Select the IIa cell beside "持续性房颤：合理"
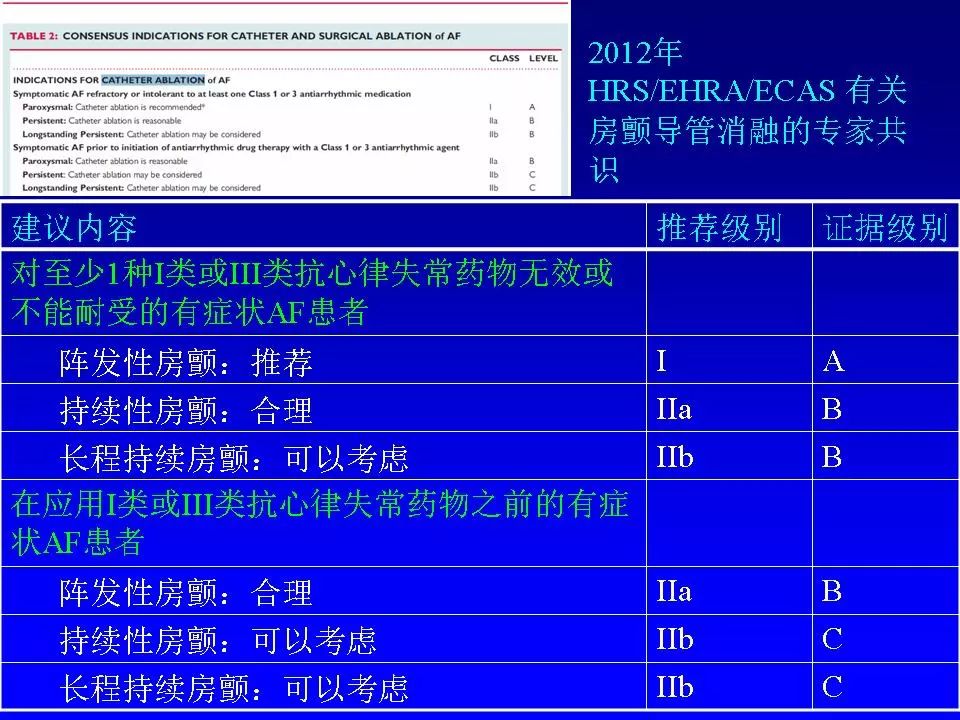Viewport: 960px width, 720px height. point(672,409)
